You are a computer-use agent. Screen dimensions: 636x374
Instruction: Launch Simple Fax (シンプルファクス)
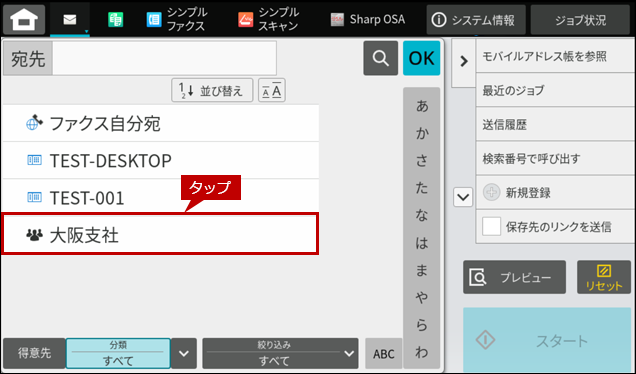coord(176,19)
